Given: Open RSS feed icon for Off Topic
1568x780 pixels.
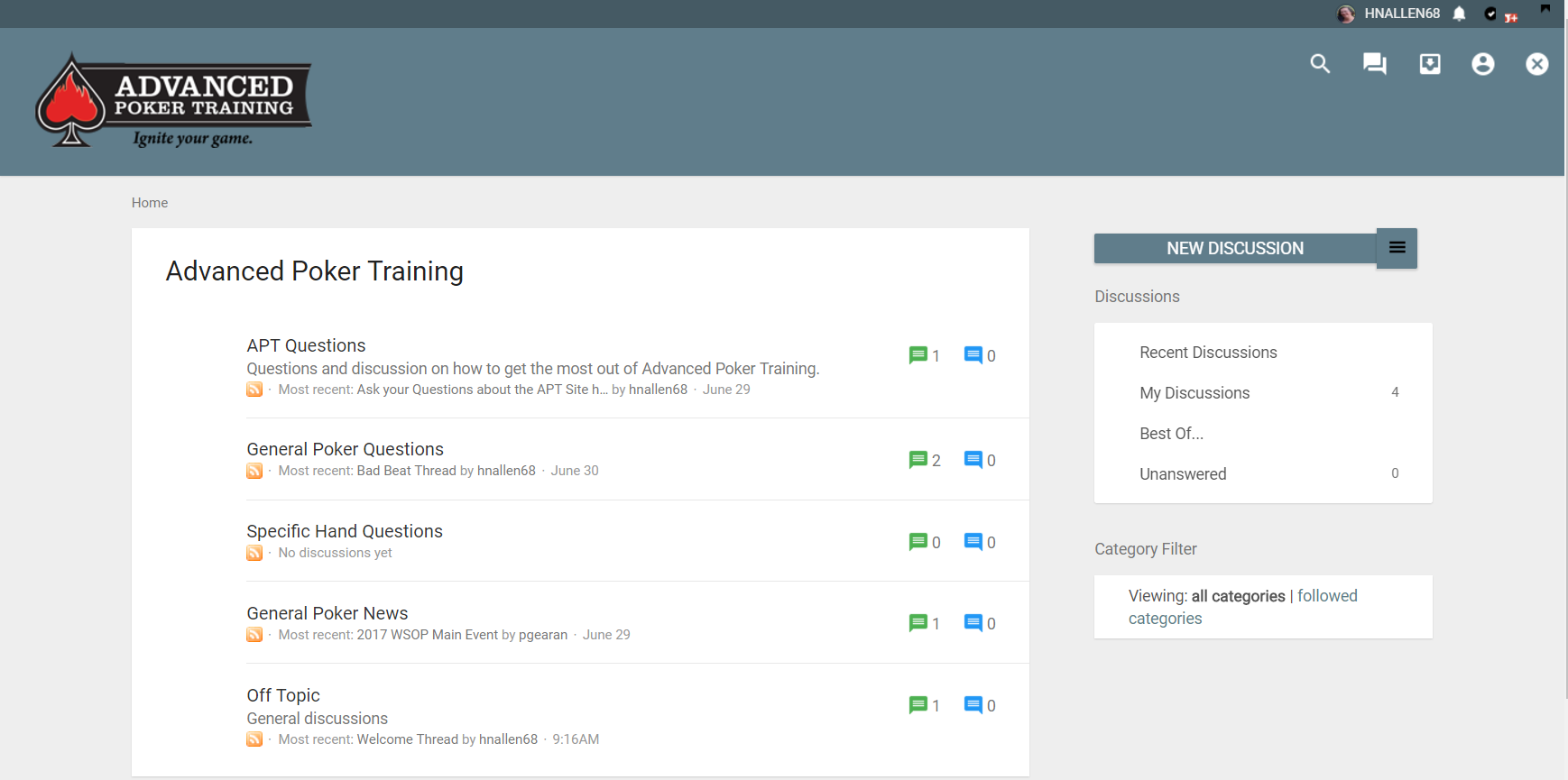Looking at the screenshot, I should 255,739.
